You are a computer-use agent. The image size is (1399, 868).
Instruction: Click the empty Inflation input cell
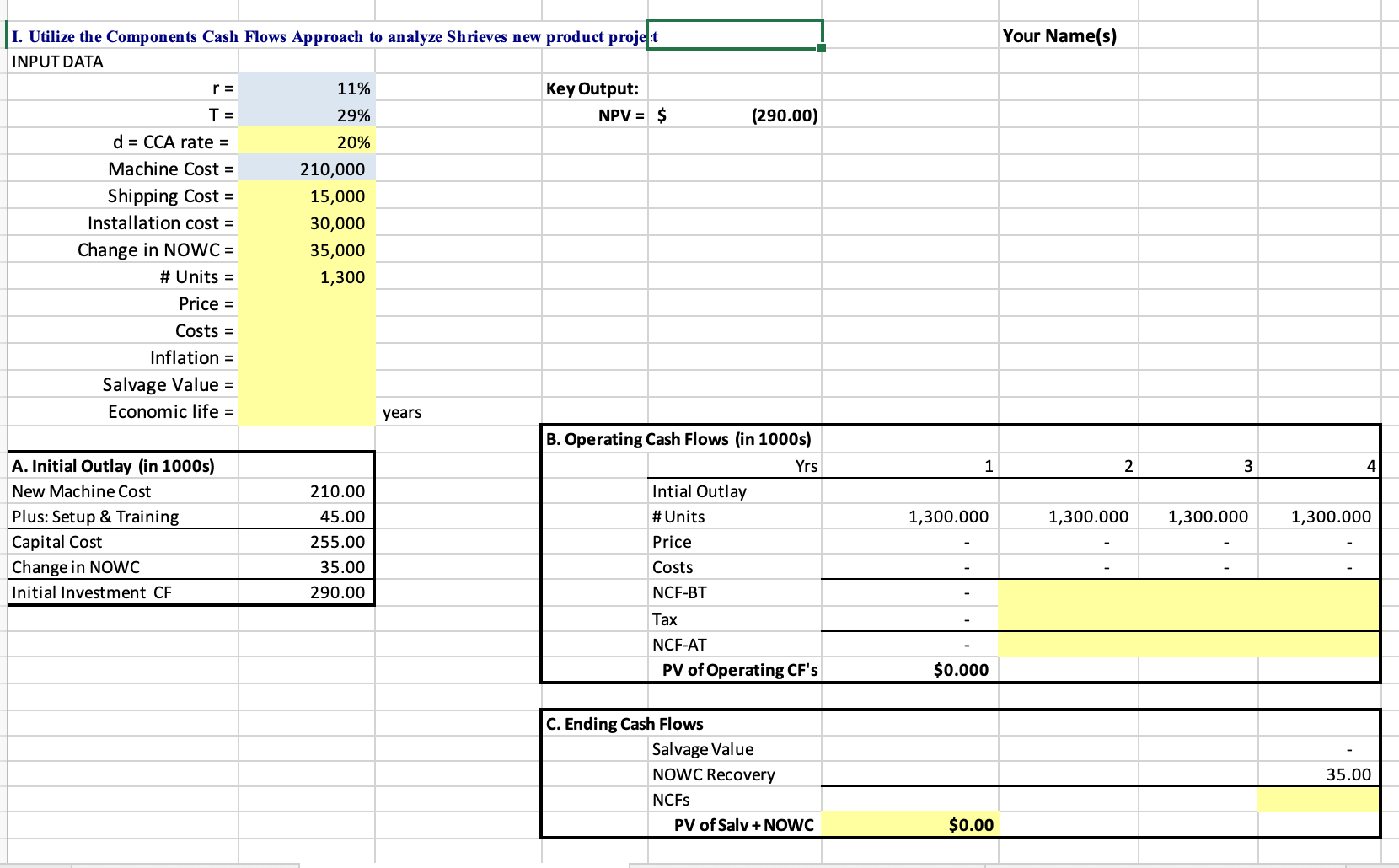307,358
